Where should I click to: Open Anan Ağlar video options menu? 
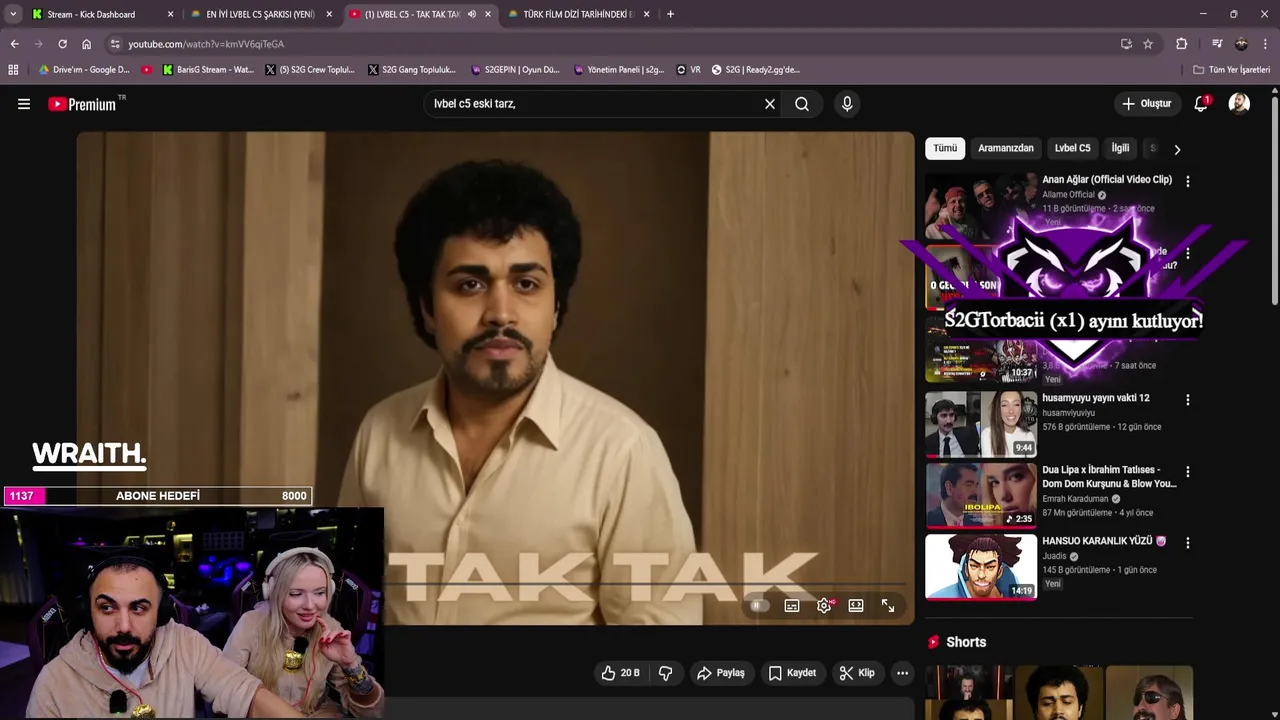pyautogui.click(x=1187, y=181)
